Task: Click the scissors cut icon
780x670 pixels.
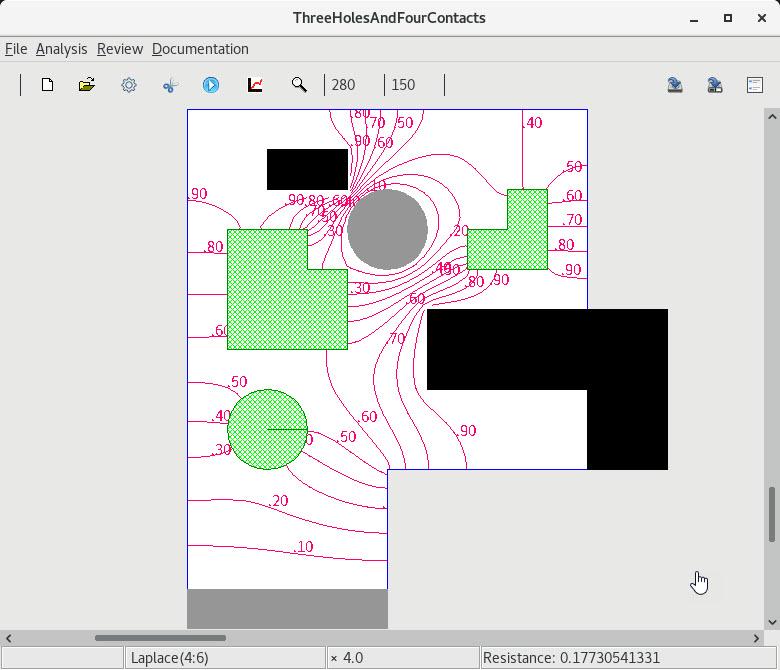Action: (x=170, y=85)
